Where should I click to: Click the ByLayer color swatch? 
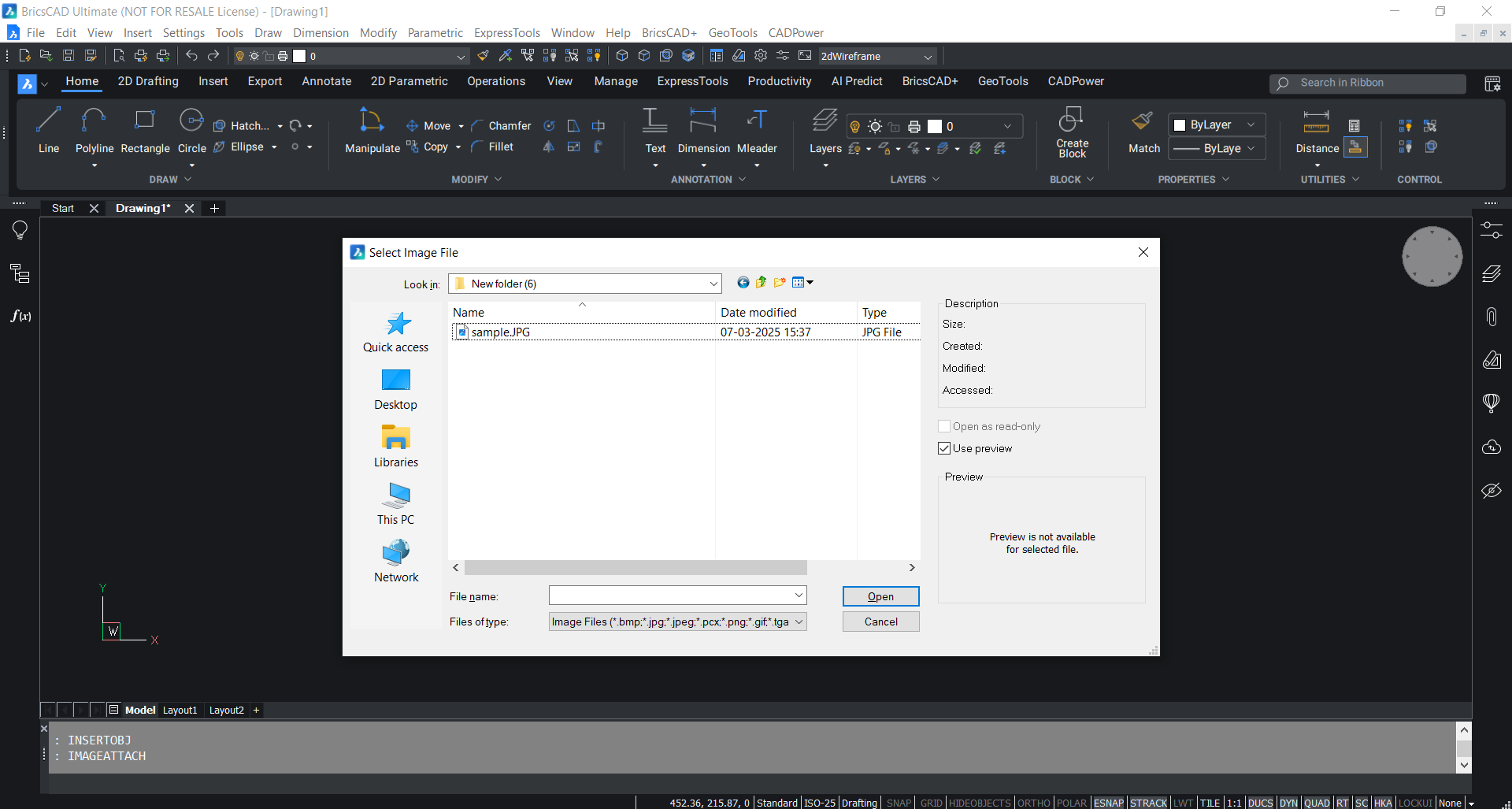click(1179, 124)
